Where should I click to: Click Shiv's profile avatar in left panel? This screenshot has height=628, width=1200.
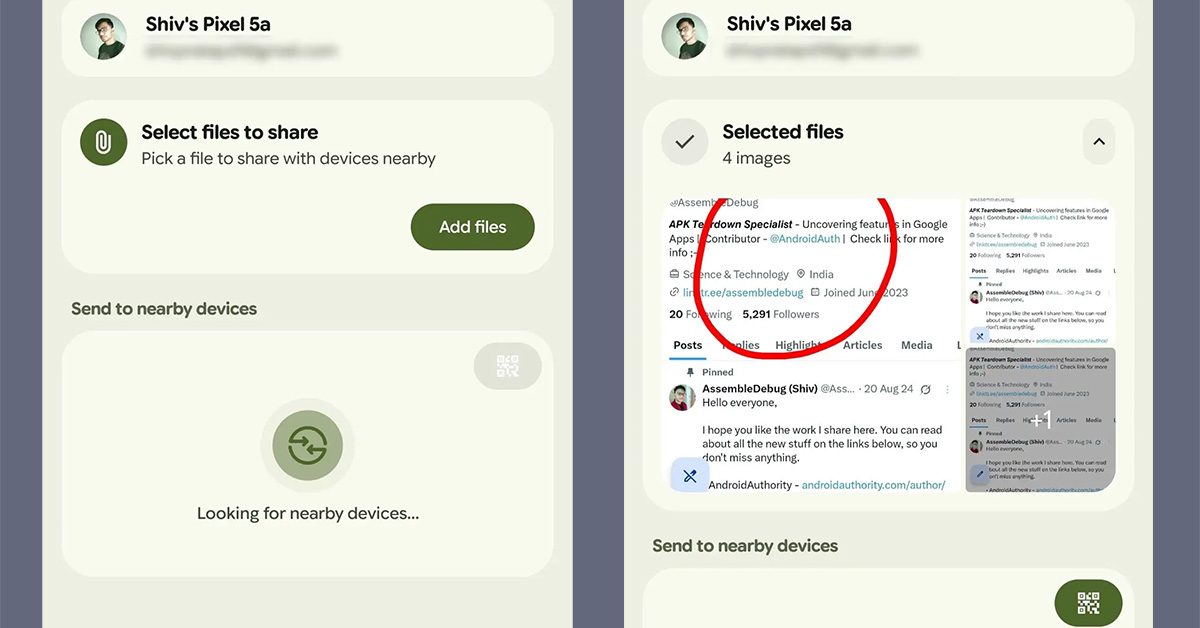tap(103, 37)
